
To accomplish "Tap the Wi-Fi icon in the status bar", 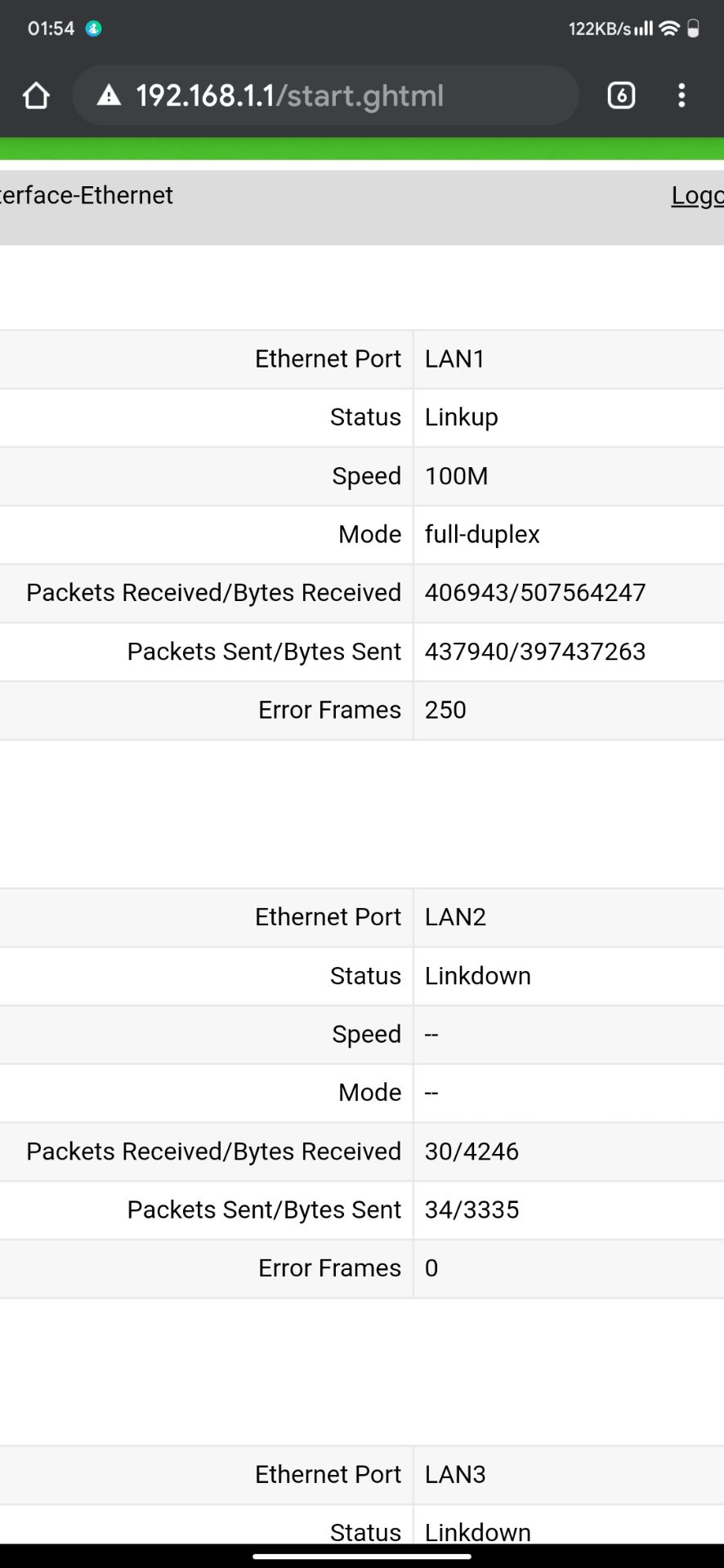I will pyautogui.click(x=670, y=27).
